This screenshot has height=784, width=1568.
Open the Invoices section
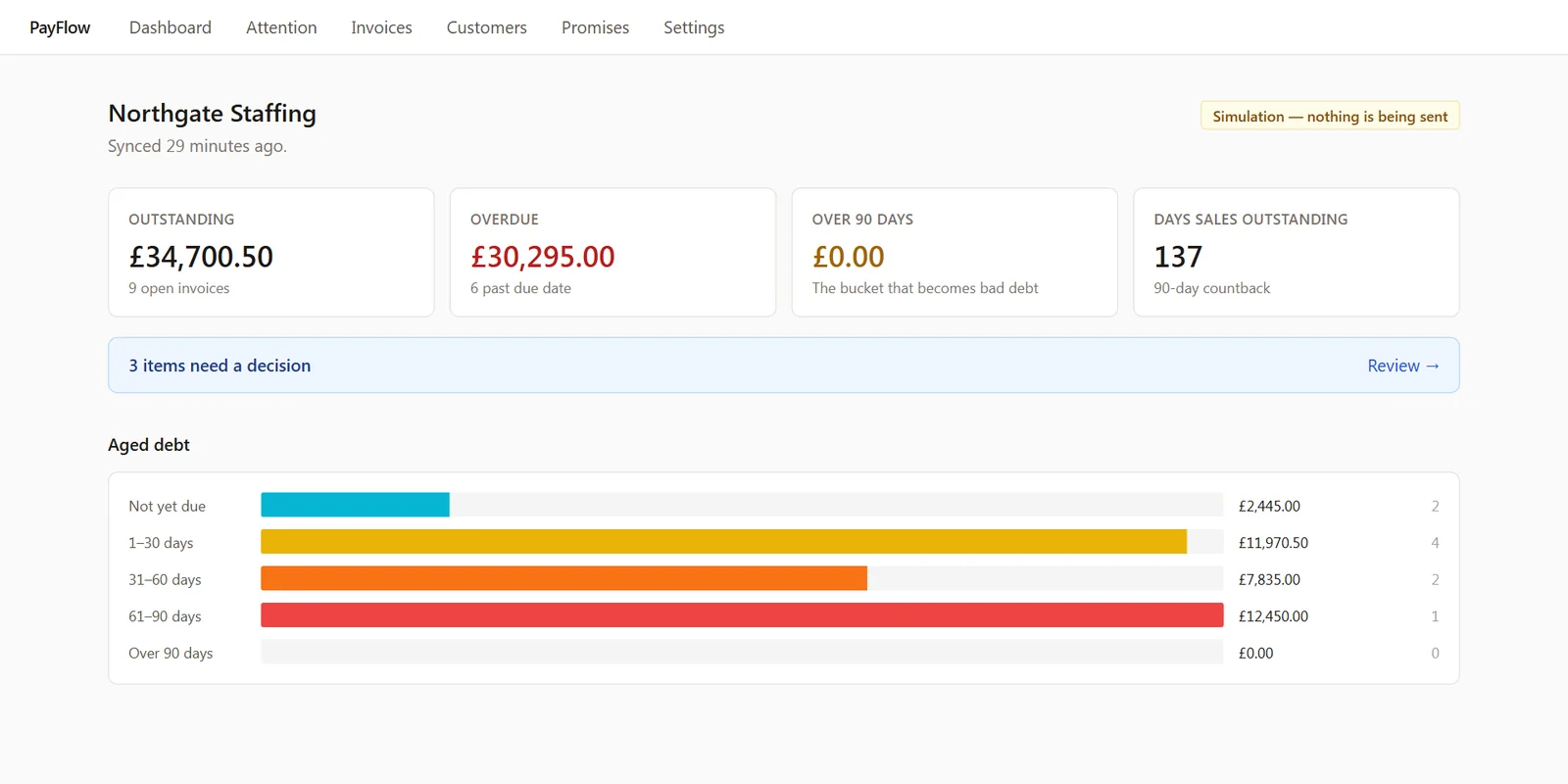(381, 27)
